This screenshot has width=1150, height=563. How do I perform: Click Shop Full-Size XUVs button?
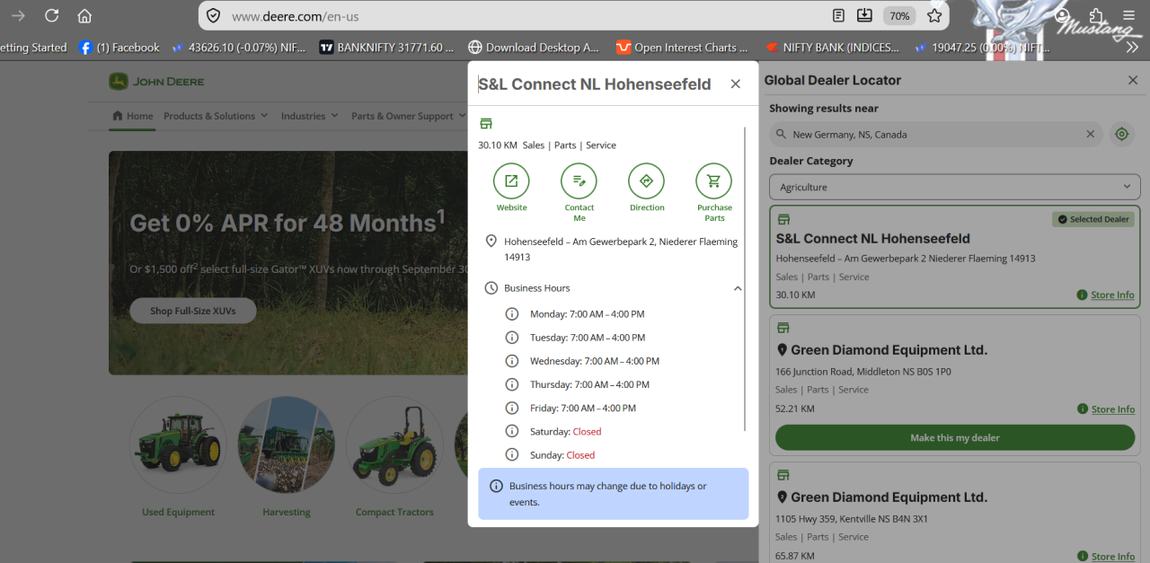pos(193,311)
